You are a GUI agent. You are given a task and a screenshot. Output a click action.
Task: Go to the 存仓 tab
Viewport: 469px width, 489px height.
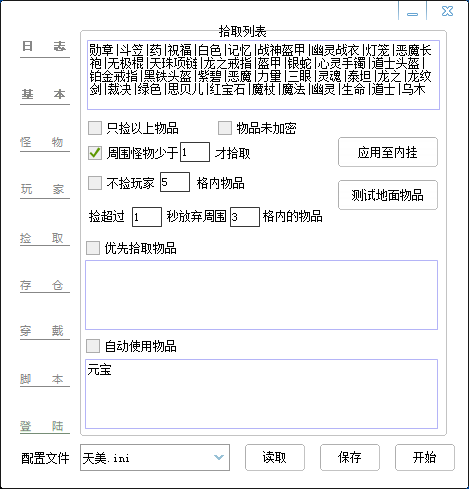(45, 286)
